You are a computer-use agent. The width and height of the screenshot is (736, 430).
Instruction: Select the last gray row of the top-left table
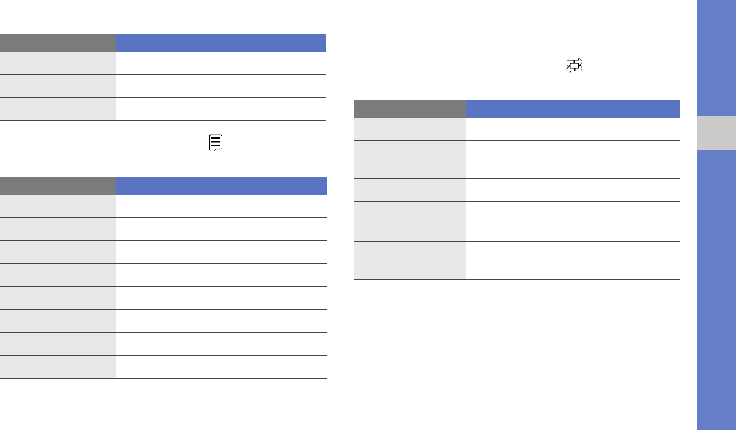click(57, 109)
